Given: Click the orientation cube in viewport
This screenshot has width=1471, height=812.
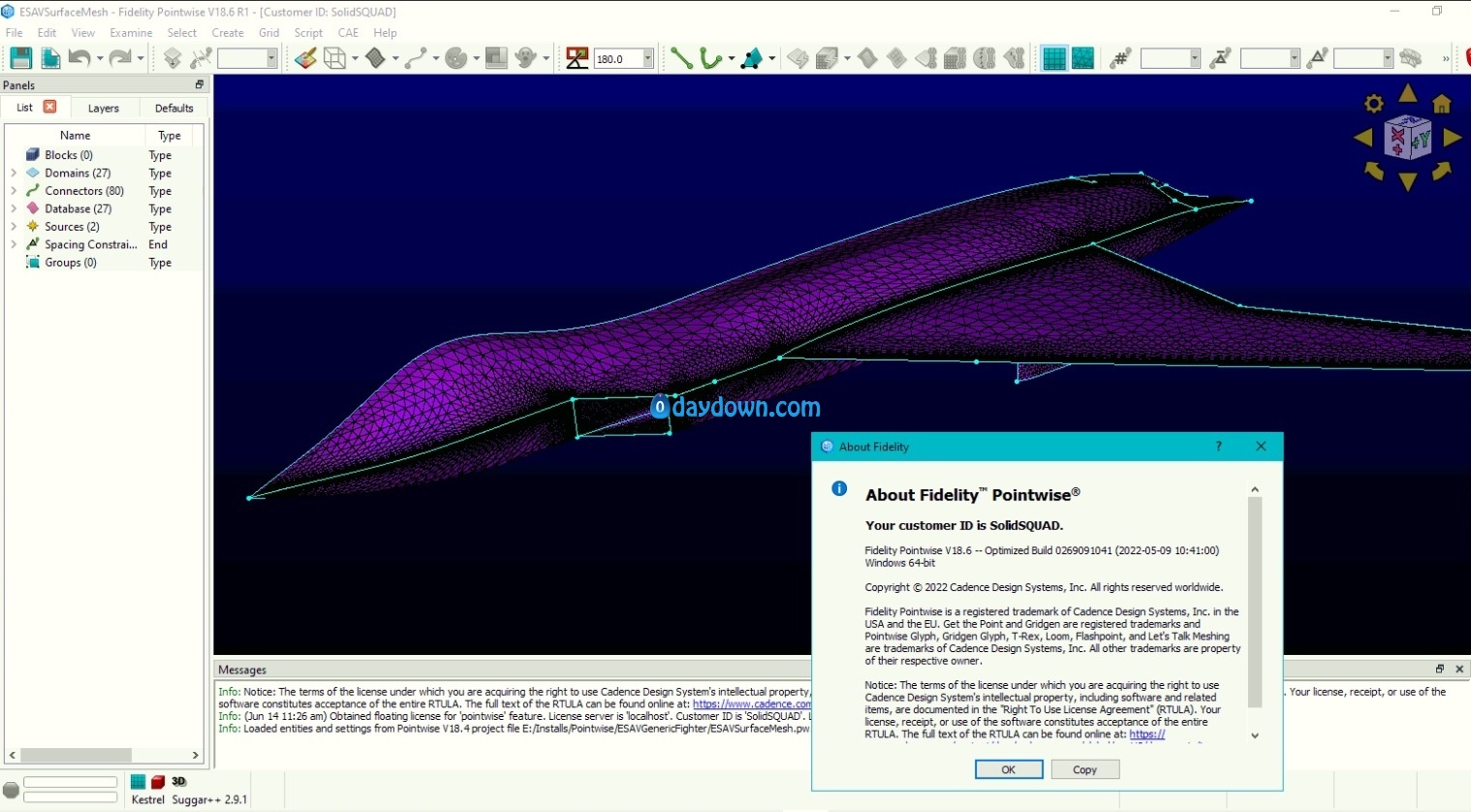Looking at the screenshot, I should tap(1408, 138).
